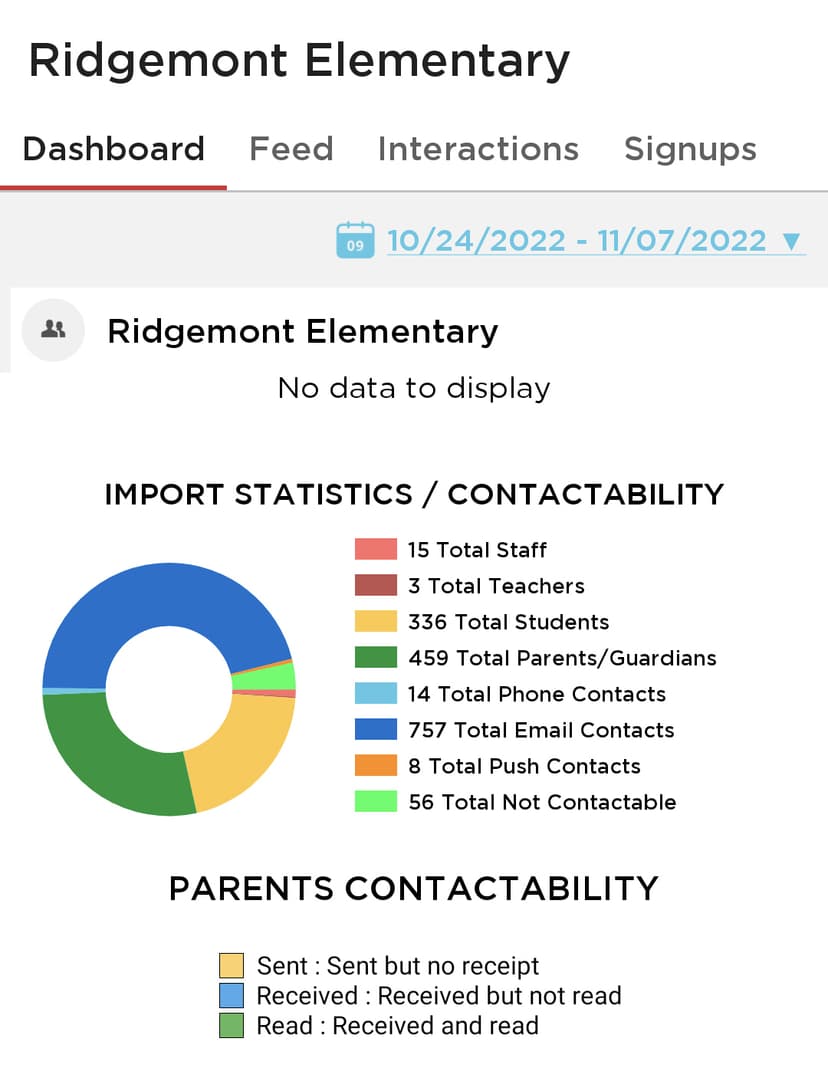Toggle the Received legend swatch
This screenshot has width=828, height=1068.
tap(232, 996)
